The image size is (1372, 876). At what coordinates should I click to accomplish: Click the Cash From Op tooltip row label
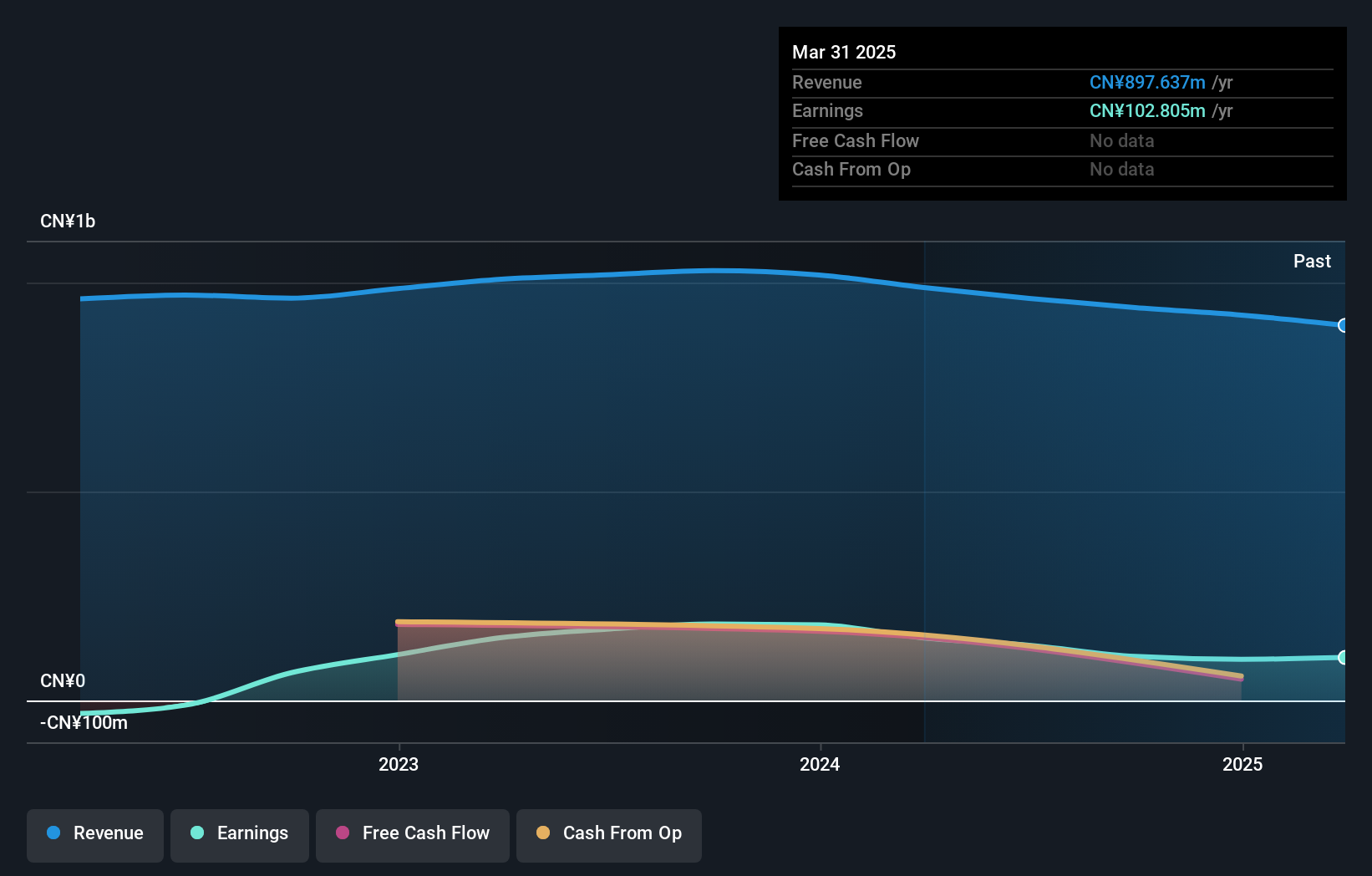(851, 169)
